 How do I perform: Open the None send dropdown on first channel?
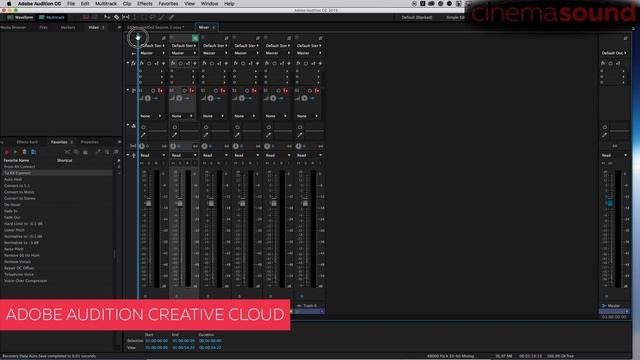point(151,116)
